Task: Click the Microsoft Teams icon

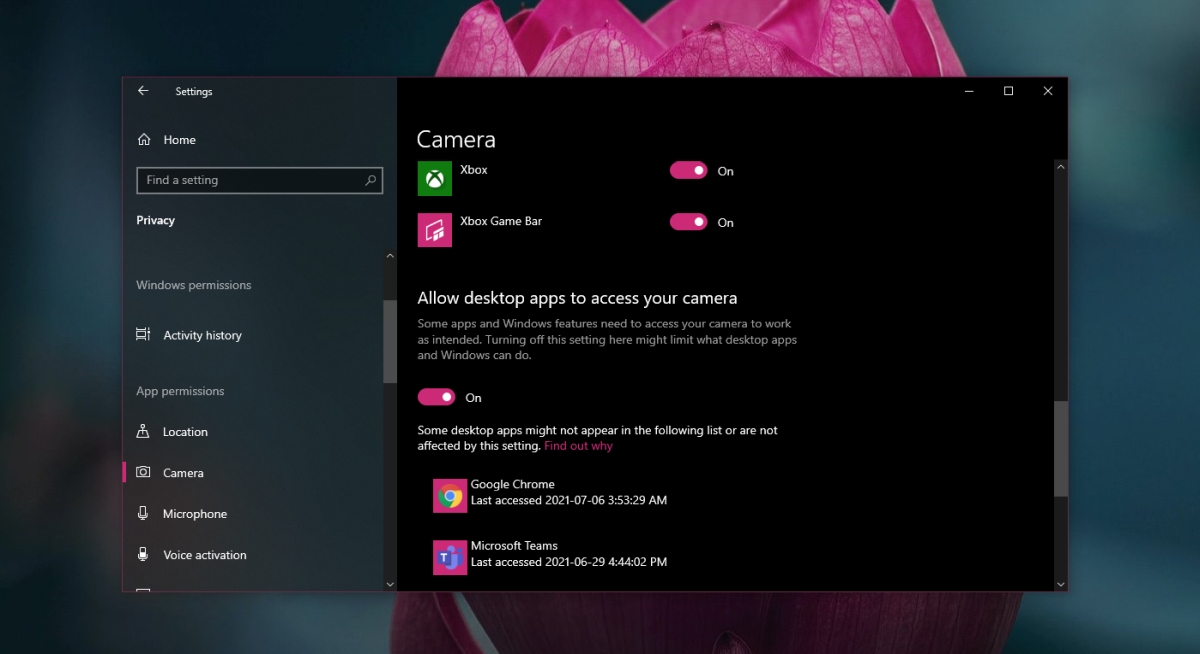Action: tap(450, 557)
